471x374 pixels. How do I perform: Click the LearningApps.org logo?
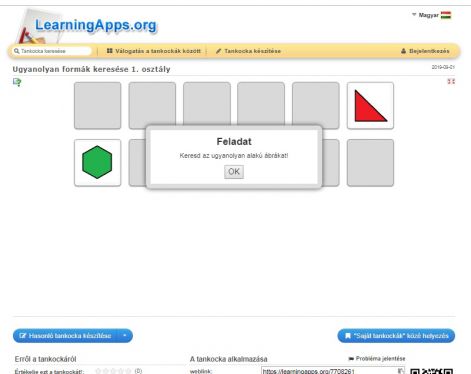click(95, 25)
